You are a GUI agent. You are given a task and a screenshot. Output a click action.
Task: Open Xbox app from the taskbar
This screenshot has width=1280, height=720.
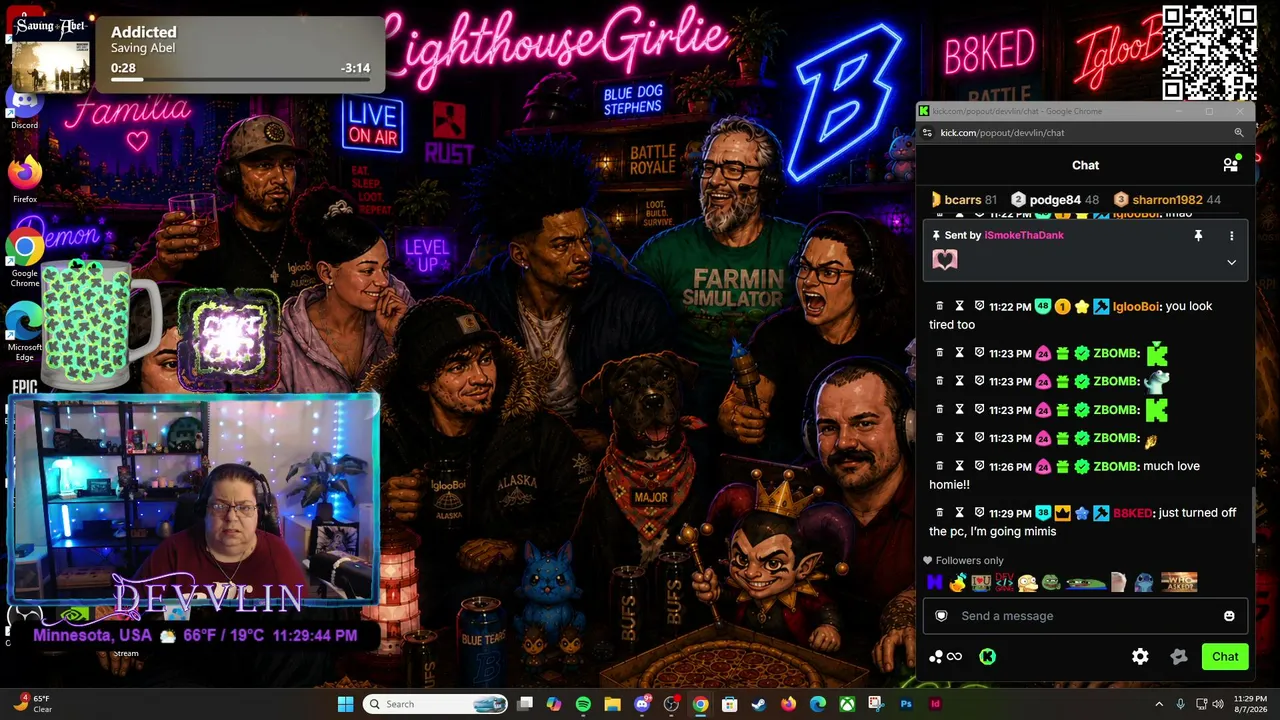click(x=847, y=704)
